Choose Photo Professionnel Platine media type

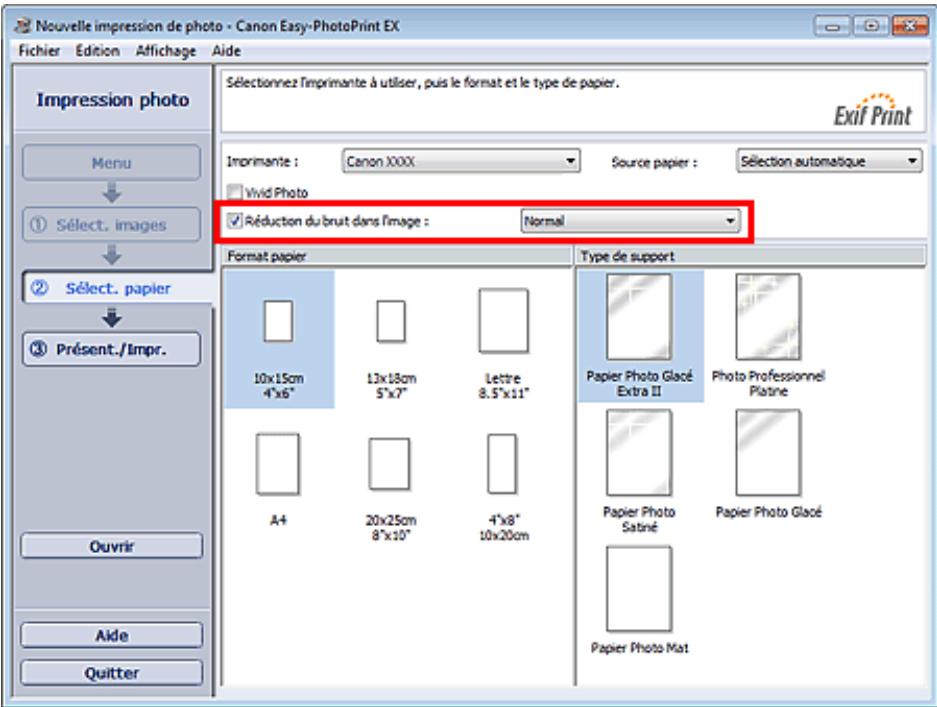pos(768,317)
